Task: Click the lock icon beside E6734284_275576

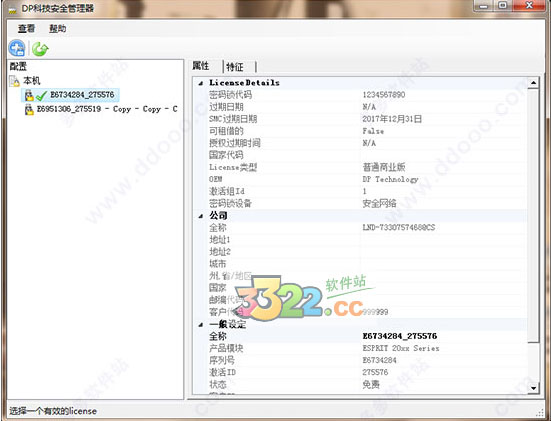Action: tap(29, 95)
